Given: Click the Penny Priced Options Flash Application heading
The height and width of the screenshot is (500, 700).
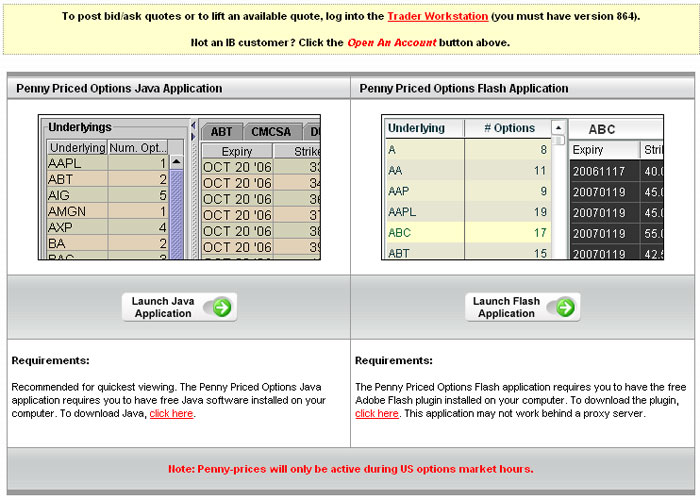Looking at the screenshot, I should point(464,88).
